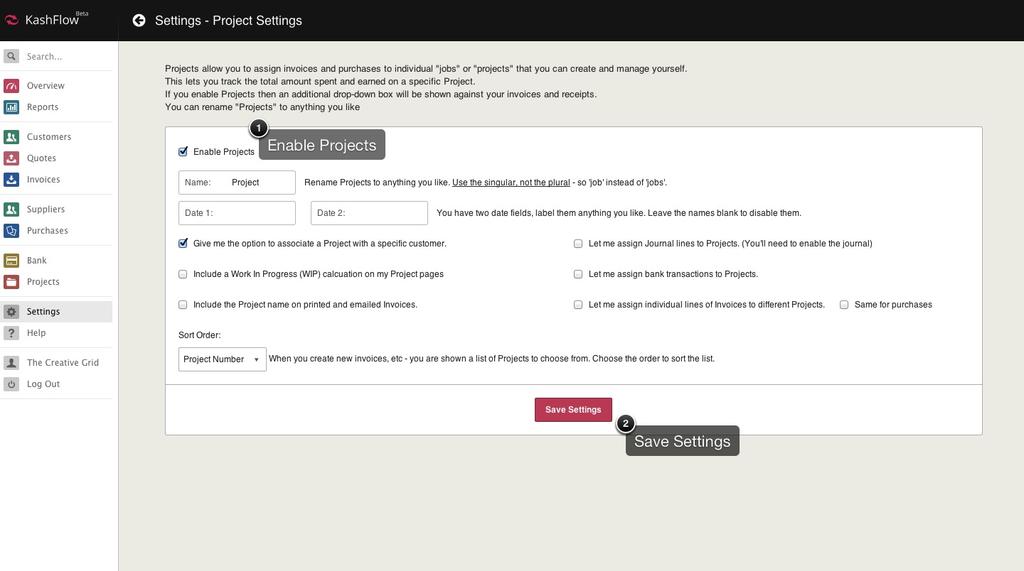
Task: Click The Creative Grid account link
Action: coord(62,363)
